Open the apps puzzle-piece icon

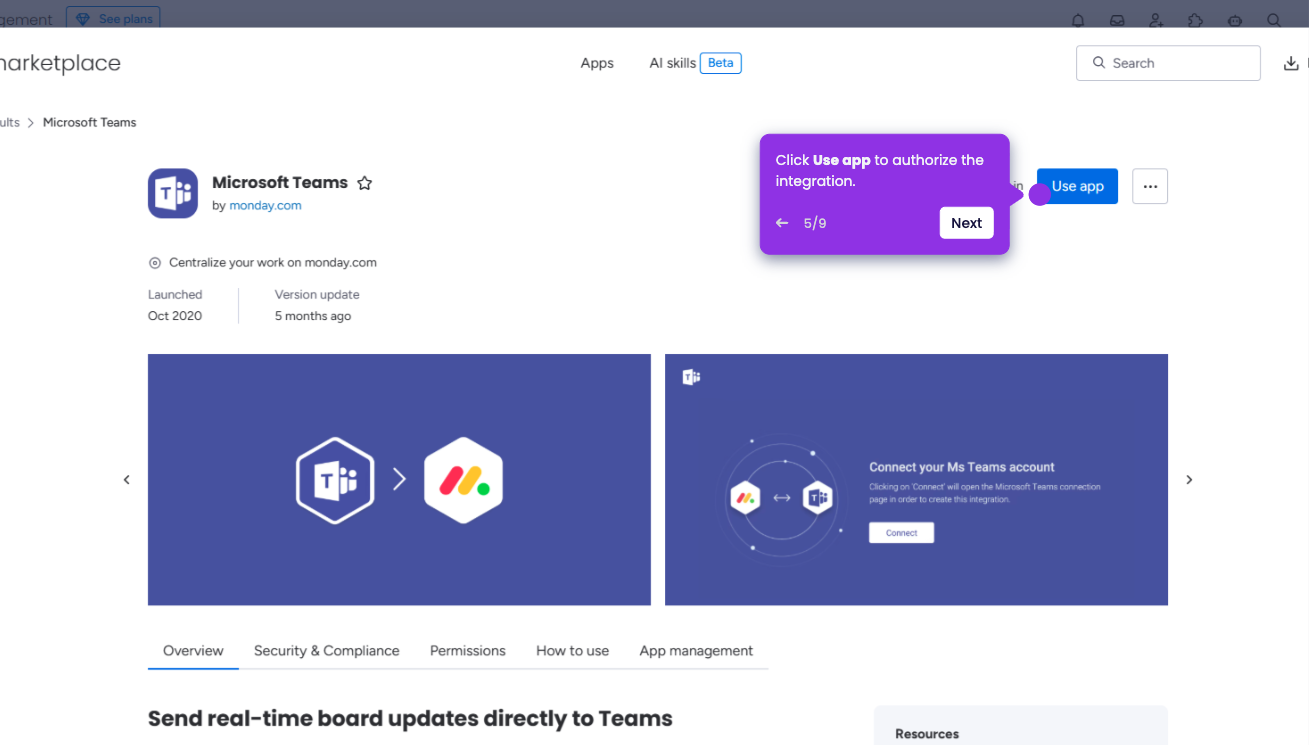[x=1195, y=20]
